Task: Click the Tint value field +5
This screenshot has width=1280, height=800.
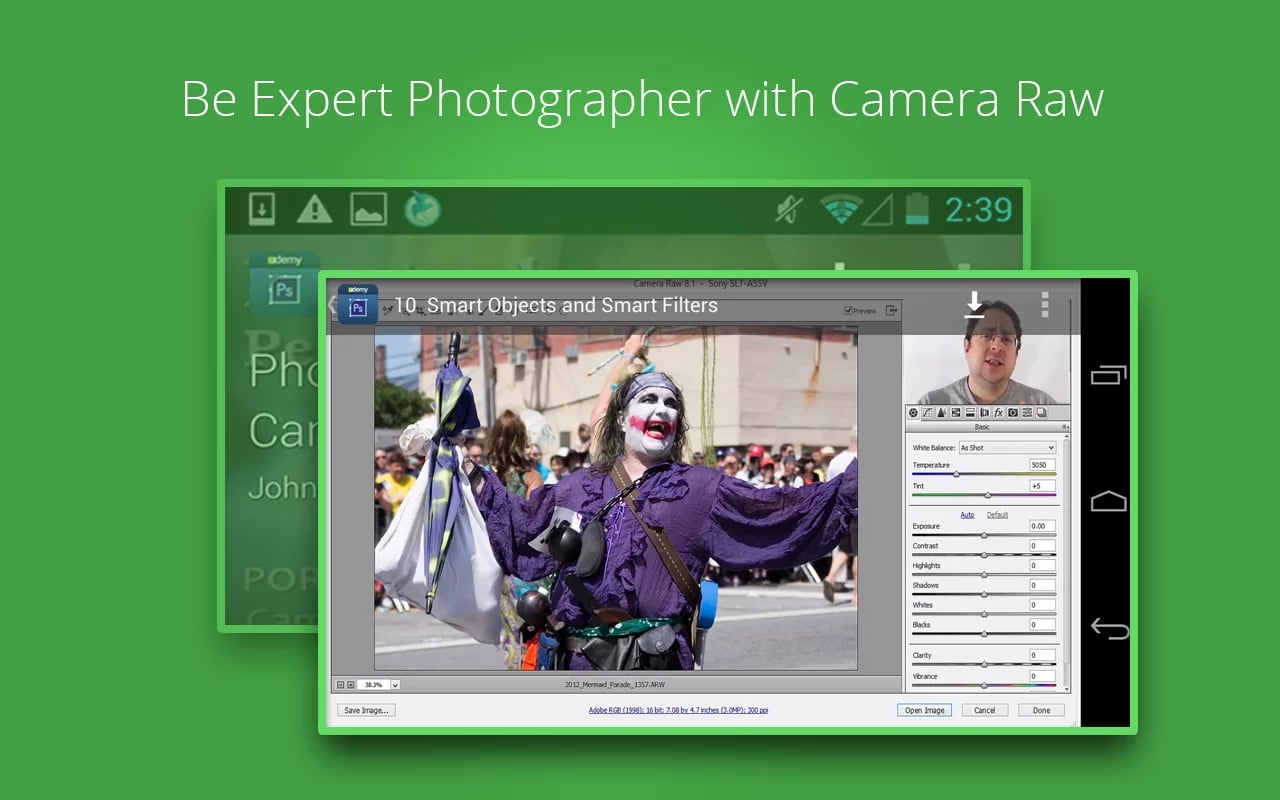Action: point(1043,486)
